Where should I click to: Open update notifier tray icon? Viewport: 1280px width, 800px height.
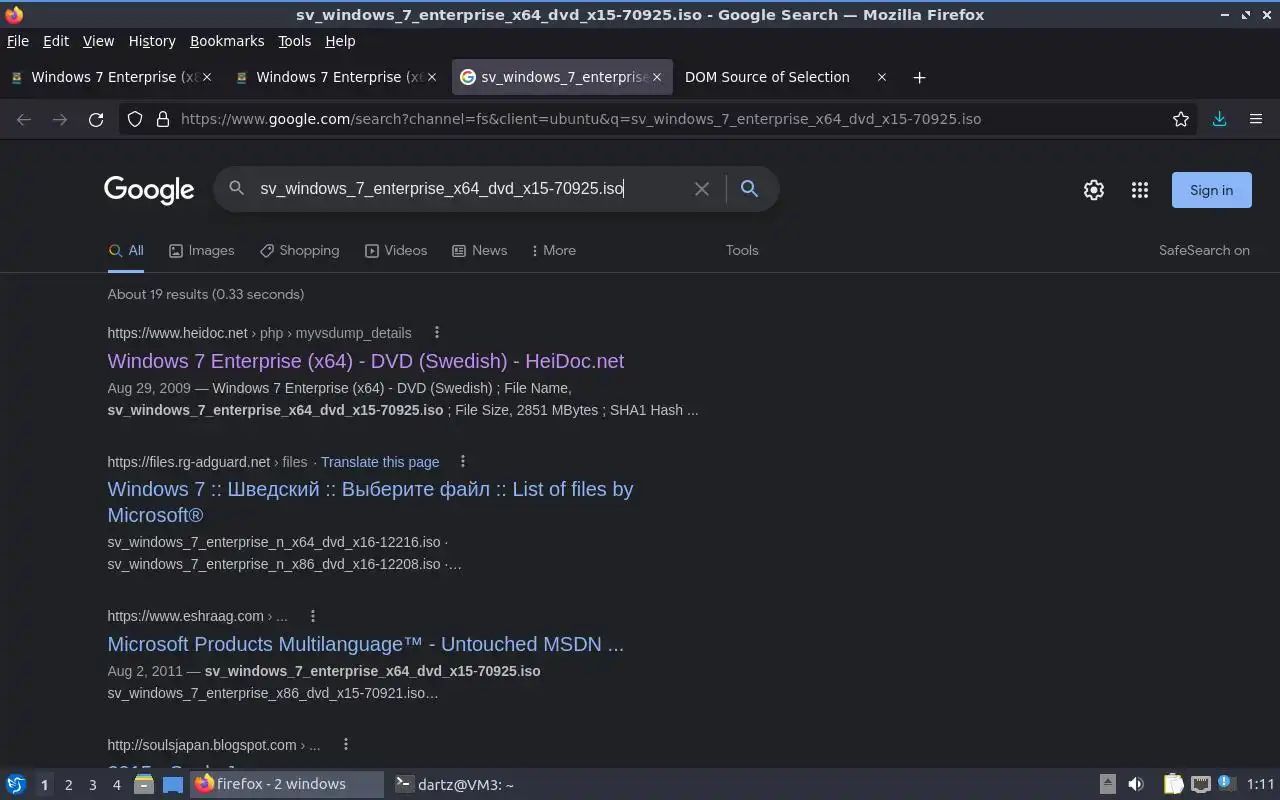[x=1227, y=784]
